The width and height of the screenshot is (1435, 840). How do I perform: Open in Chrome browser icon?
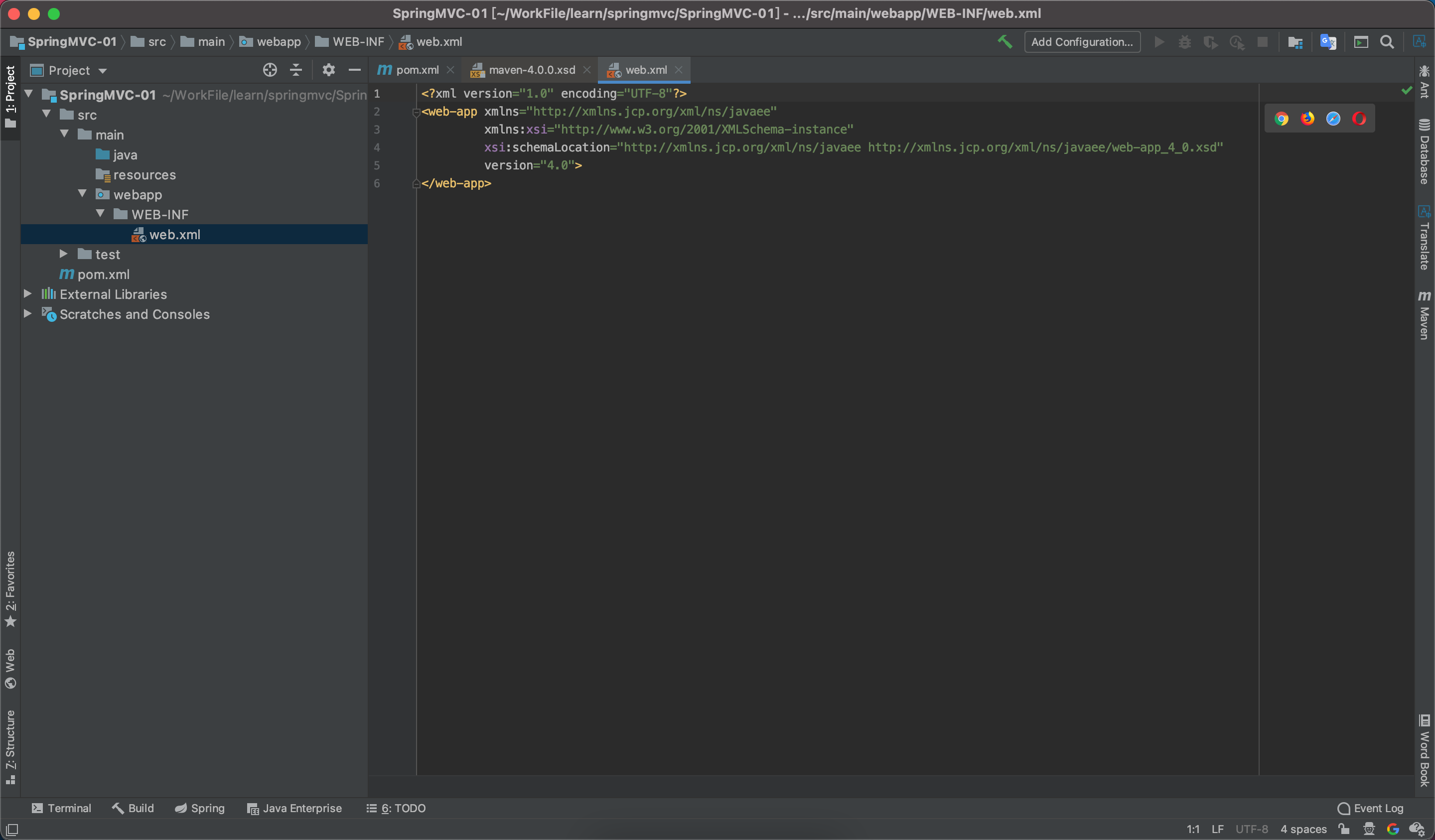pyautogui.click(x=1281, y=119)
